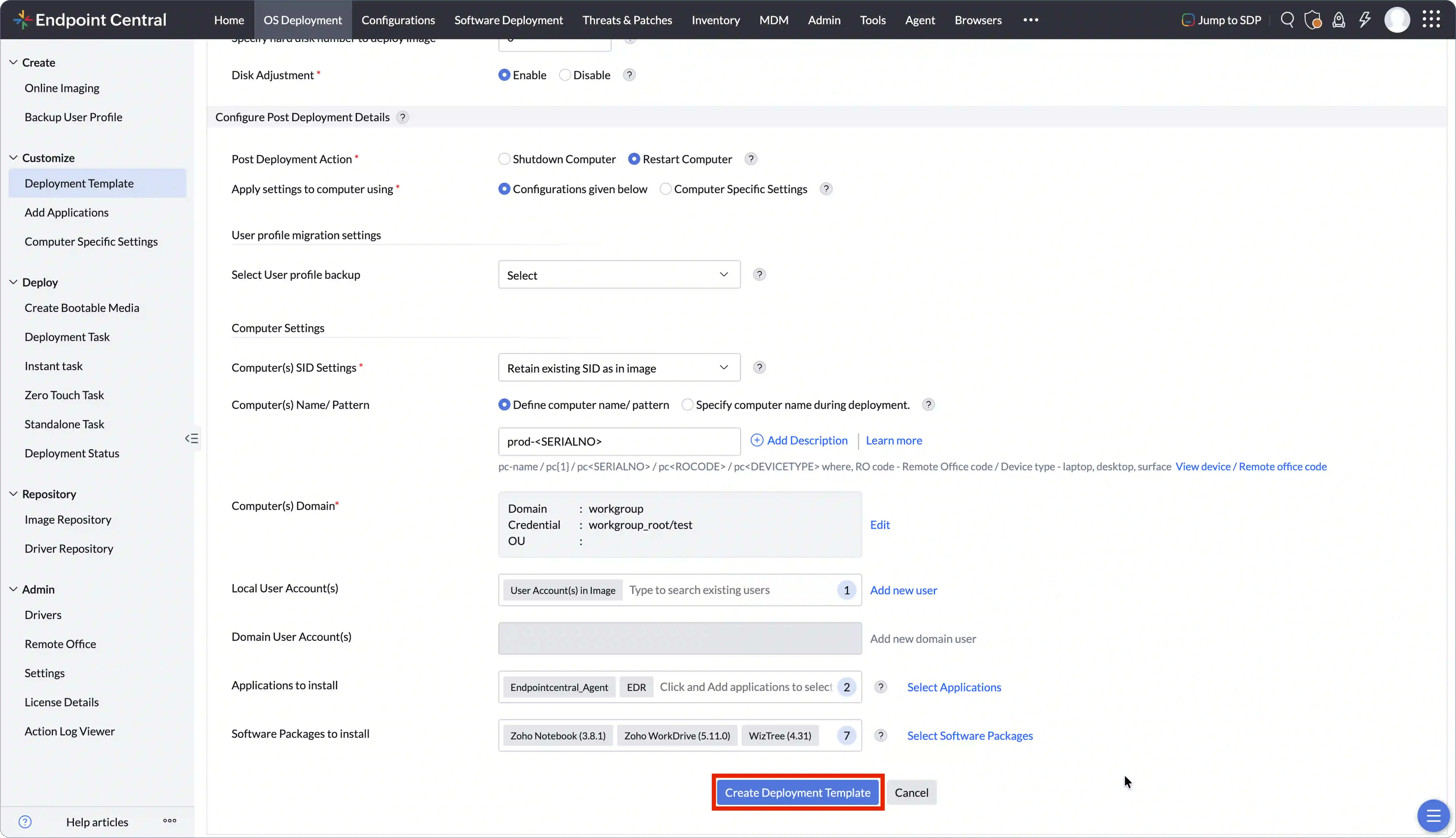
Task: Click the help icon next to Disk Adjustment
Action: [629, 75]
